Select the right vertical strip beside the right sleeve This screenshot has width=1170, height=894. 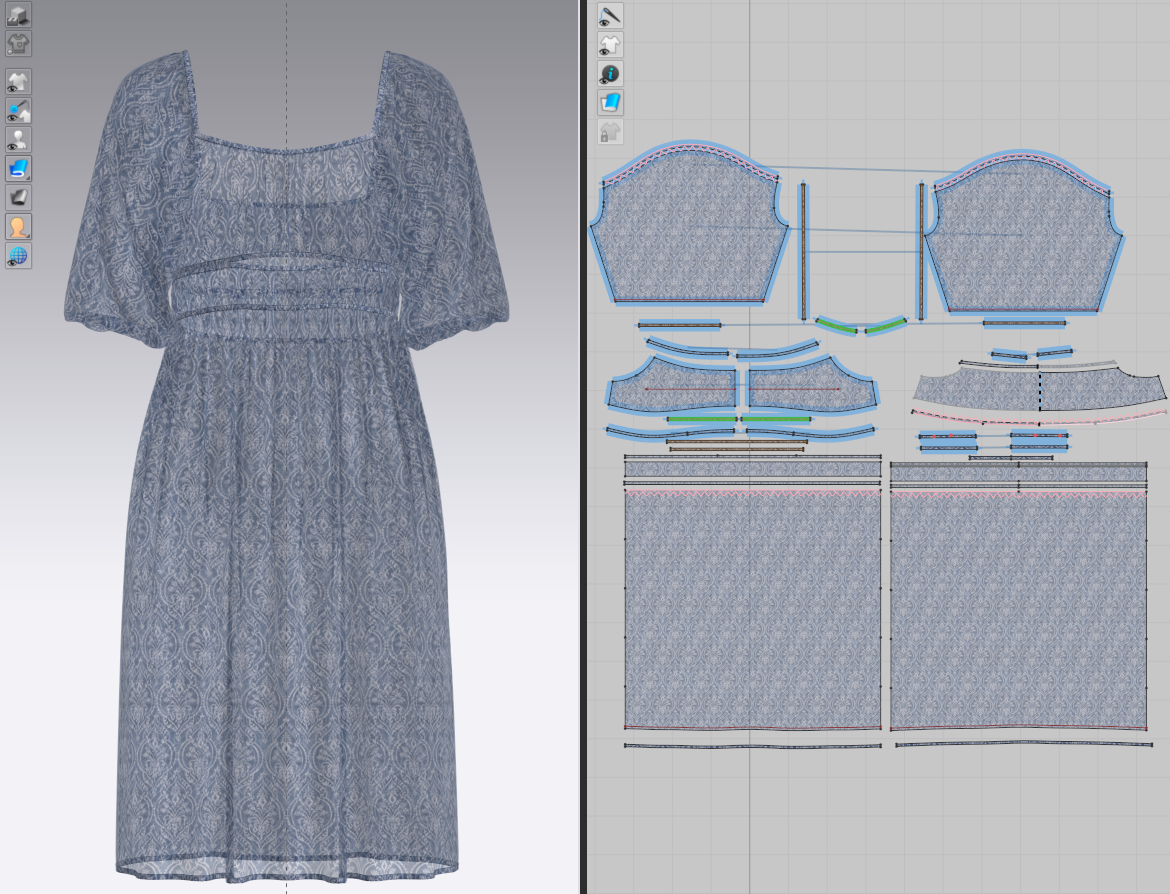(921, 251)
